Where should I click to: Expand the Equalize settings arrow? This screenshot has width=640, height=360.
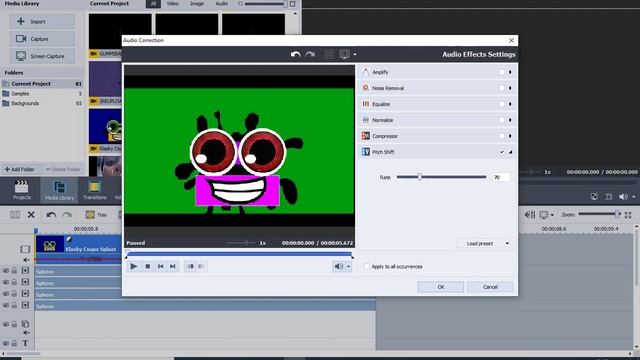[510, 104]
